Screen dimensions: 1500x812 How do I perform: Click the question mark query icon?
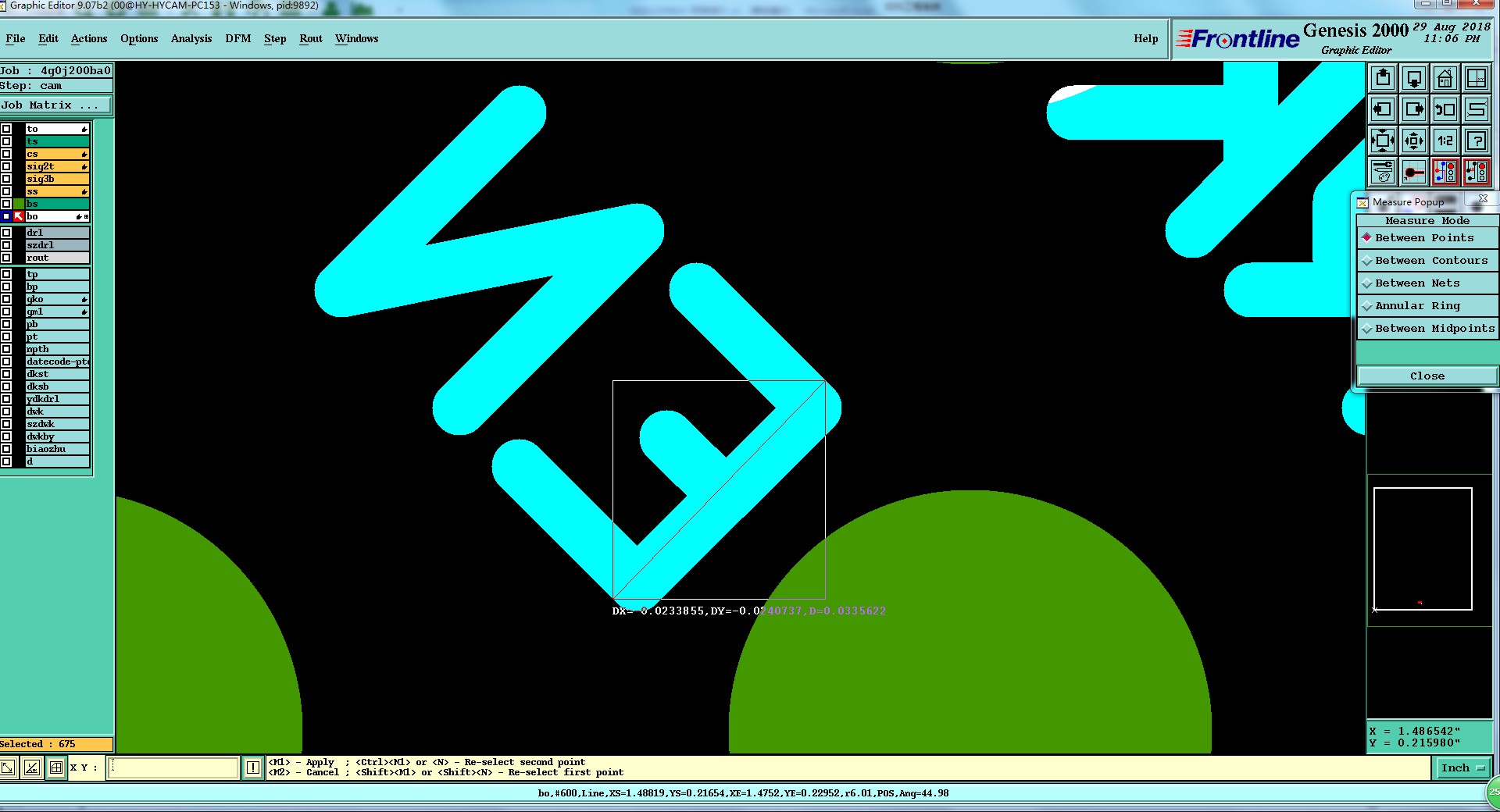pyautogui.click(x=1477, y=141)
